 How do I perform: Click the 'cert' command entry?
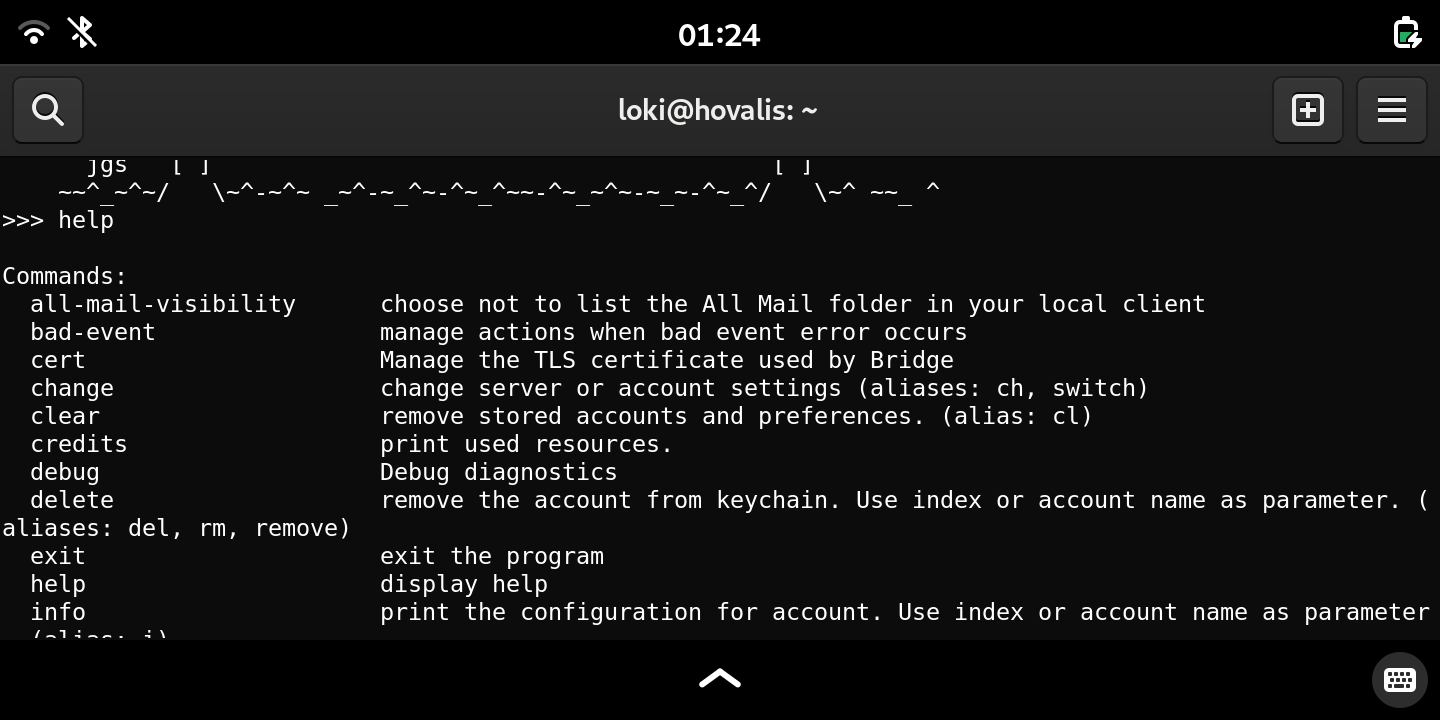click(x=58, y=360)
